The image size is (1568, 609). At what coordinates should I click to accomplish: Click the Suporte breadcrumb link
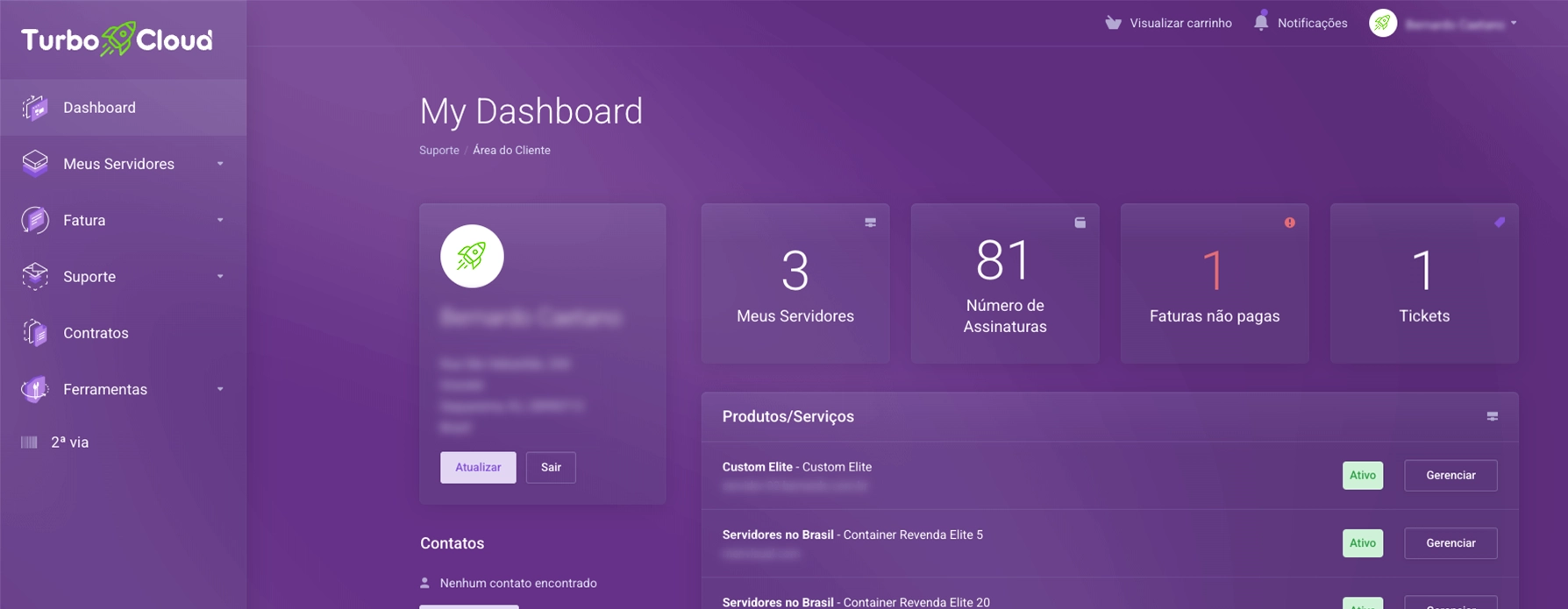coord(439,150)
